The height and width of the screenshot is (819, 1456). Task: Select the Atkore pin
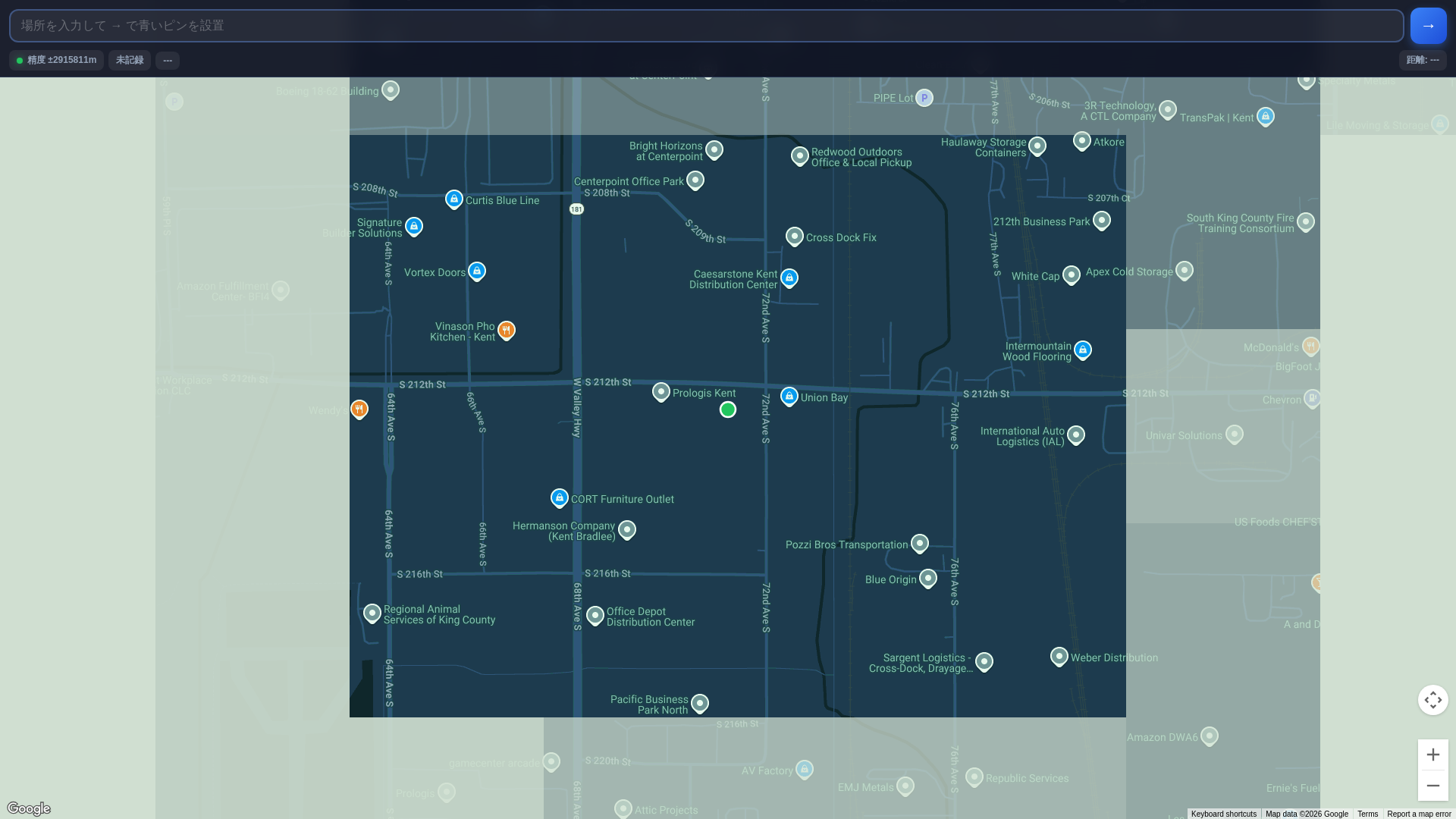tap(1081, 140)
